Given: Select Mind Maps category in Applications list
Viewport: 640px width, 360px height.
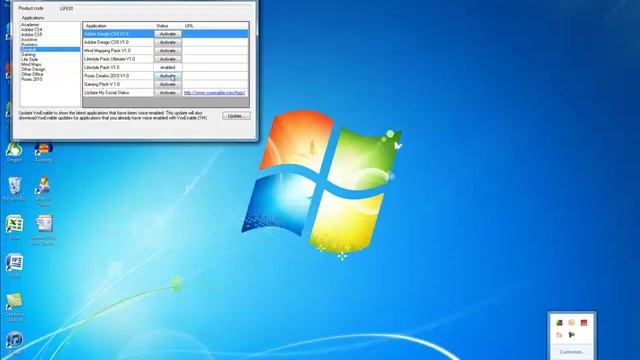Looking at the screenshot, I should pyautogui.click(x=31, y=64).
